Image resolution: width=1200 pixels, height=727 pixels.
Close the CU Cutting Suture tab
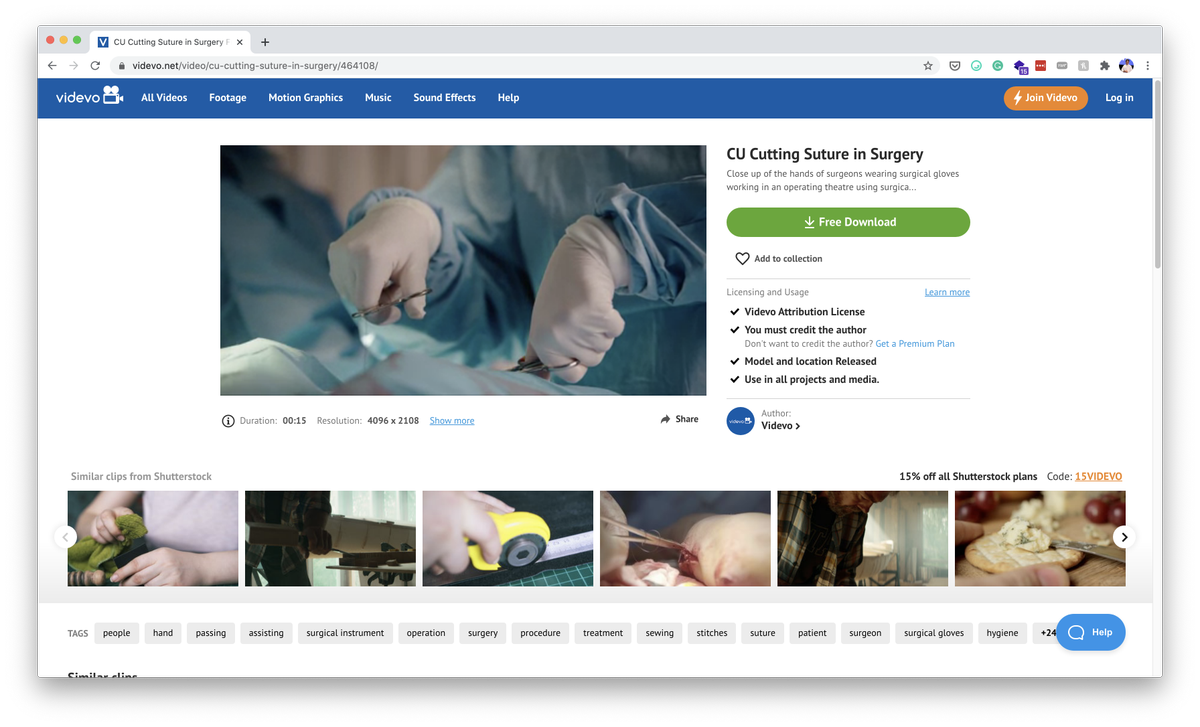click(x=239, y=42)
